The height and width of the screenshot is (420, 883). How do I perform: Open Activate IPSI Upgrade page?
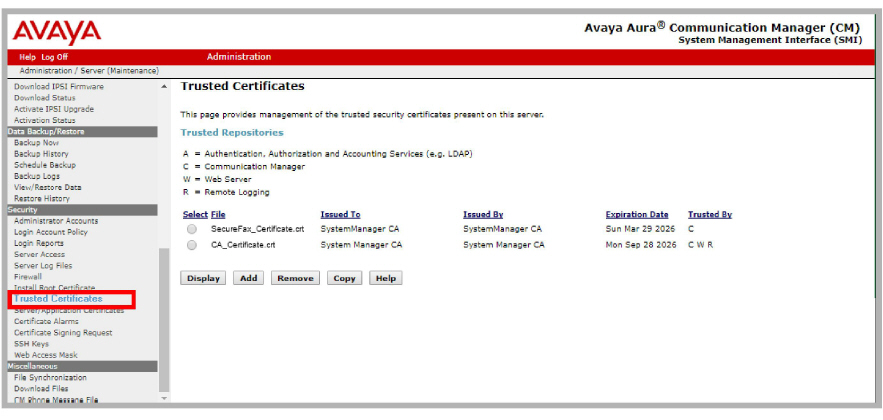(54, 109)
